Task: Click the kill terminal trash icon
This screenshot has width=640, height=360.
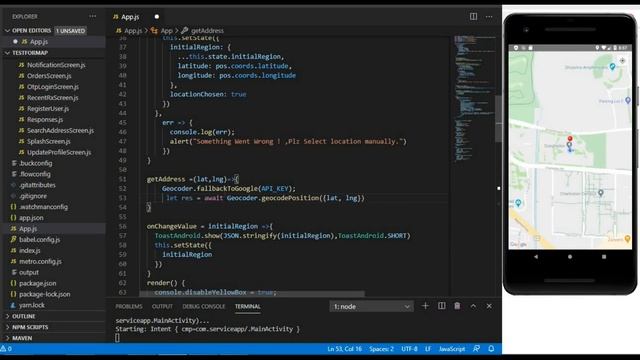Action: (x=457, y=306)
